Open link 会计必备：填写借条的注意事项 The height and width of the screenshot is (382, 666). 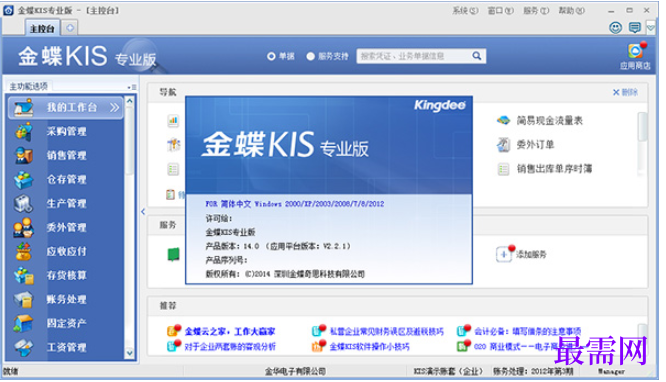pos(528,331)
